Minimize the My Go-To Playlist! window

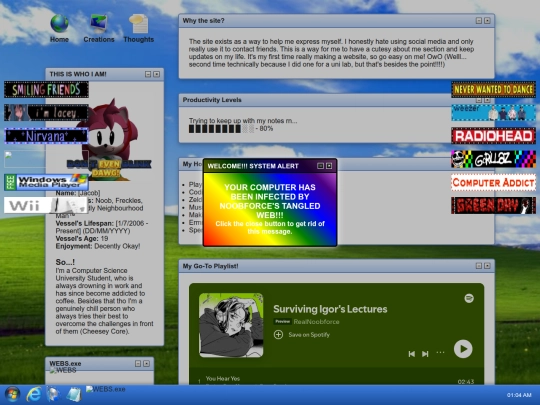point(479,266)
